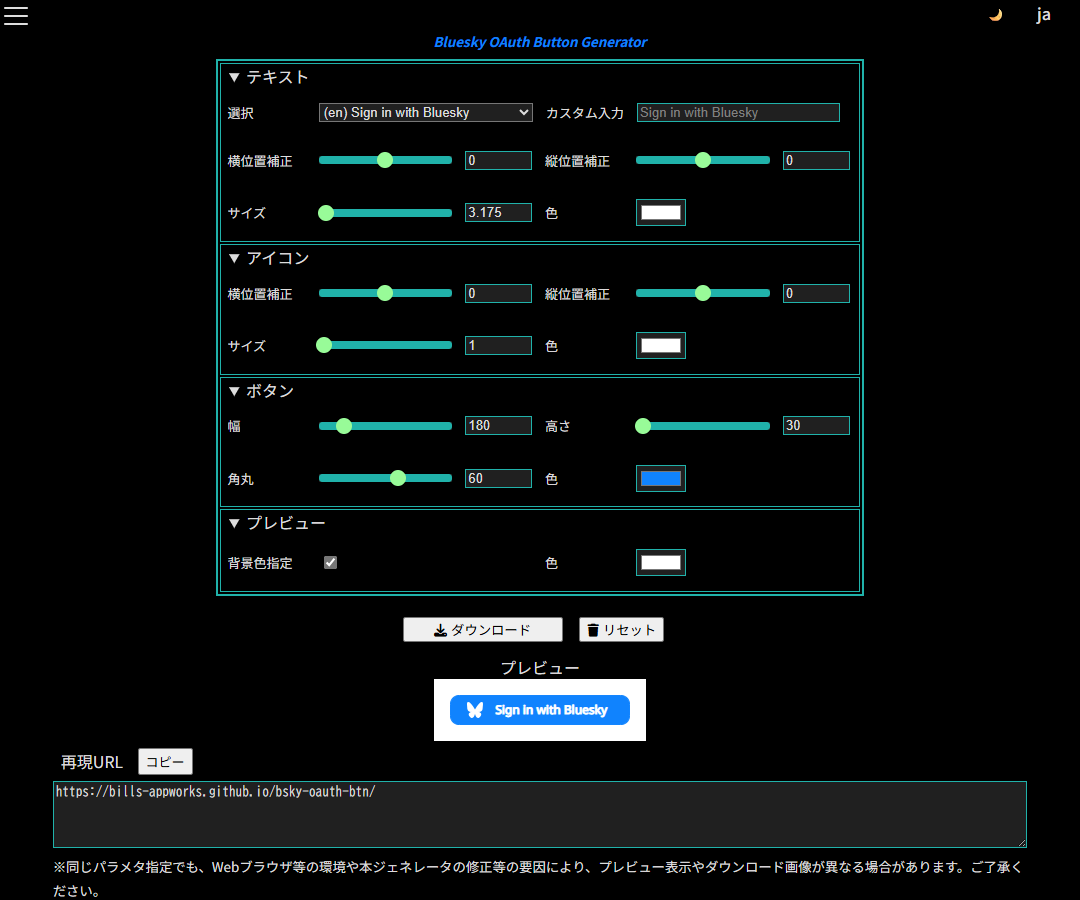1080x900 pixels.
Task: Open the blue button color picker
Action: coord(661,479)
